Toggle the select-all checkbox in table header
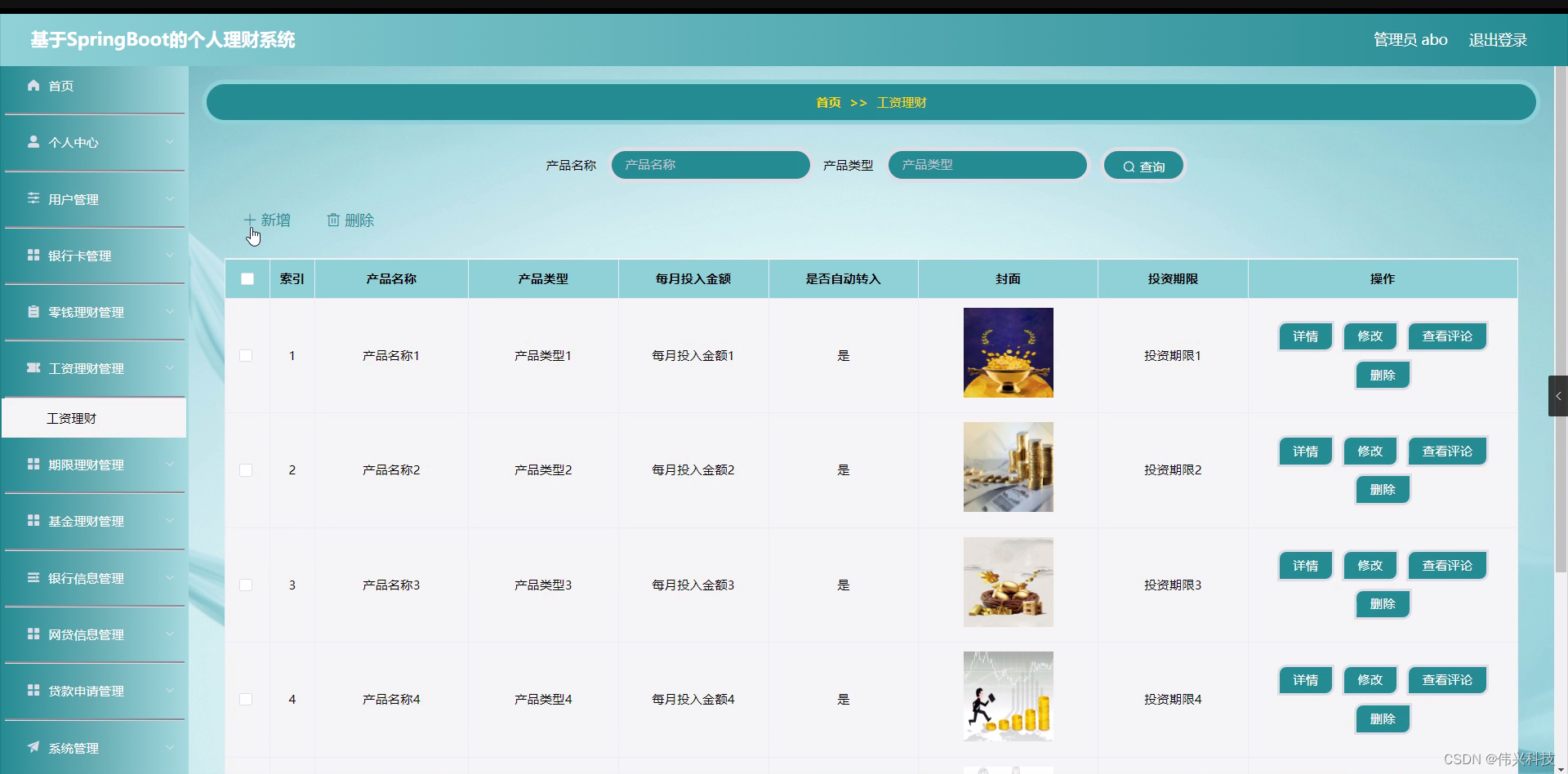Image resolution: width=1568 pixels, height=774 pixels. click(247, 278)
